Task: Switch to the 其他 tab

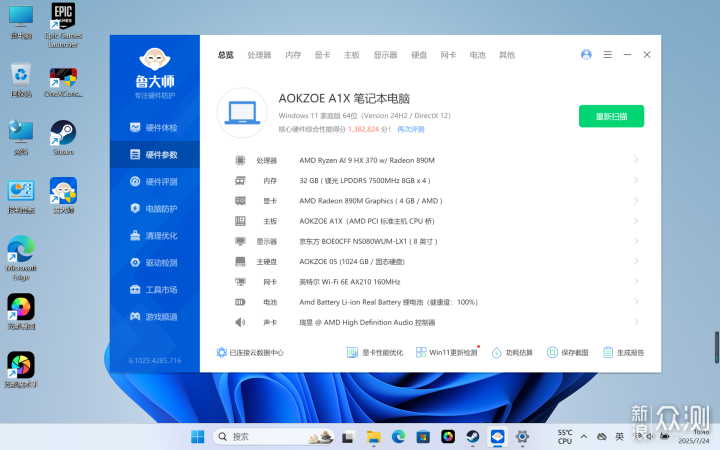Action: tap(507, 55)
